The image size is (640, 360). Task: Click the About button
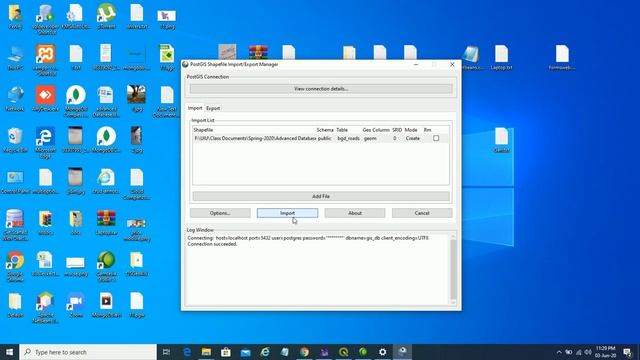[x=355, y=213]
